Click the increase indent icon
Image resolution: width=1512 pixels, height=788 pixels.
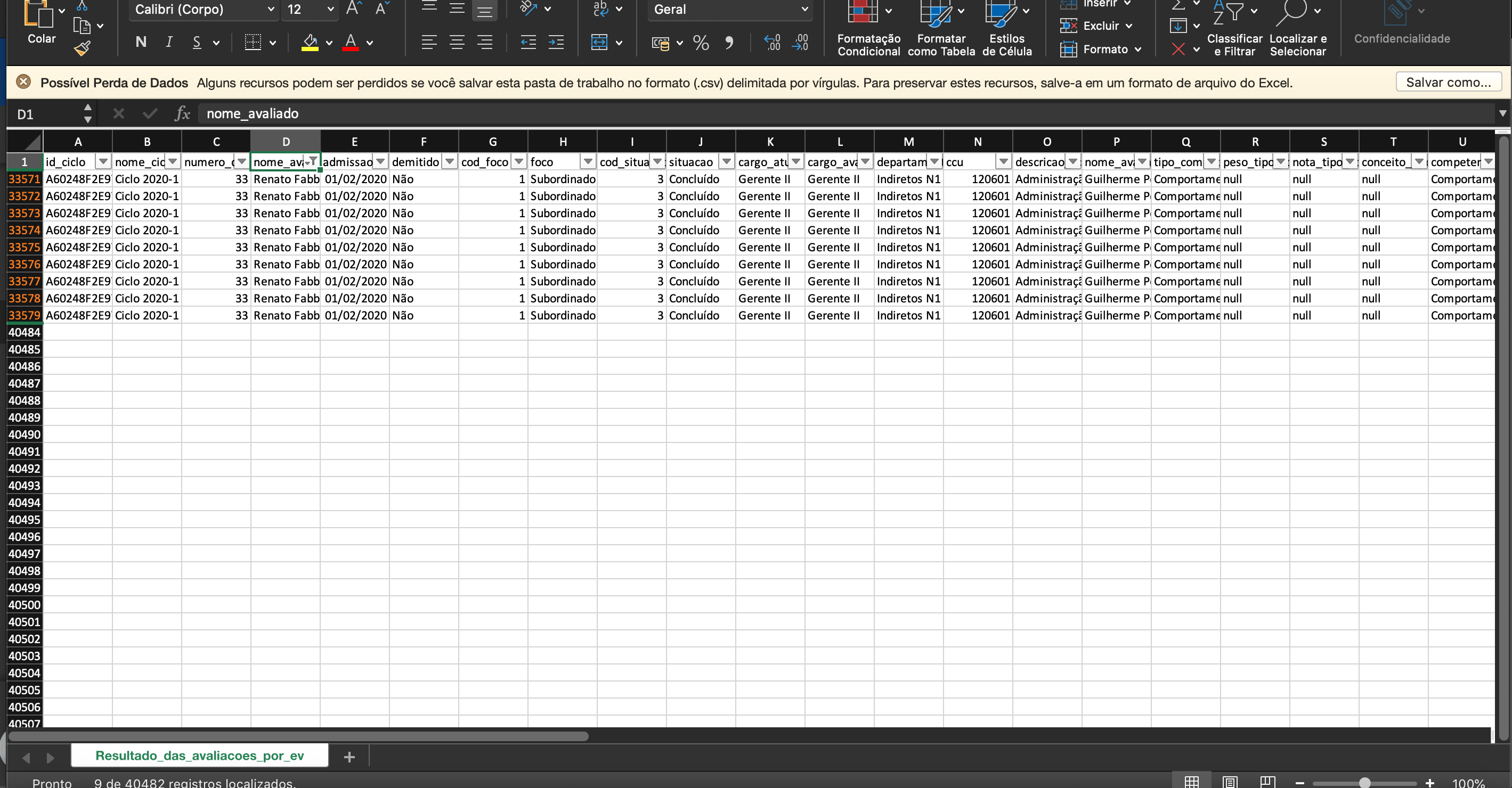[555, 42]
